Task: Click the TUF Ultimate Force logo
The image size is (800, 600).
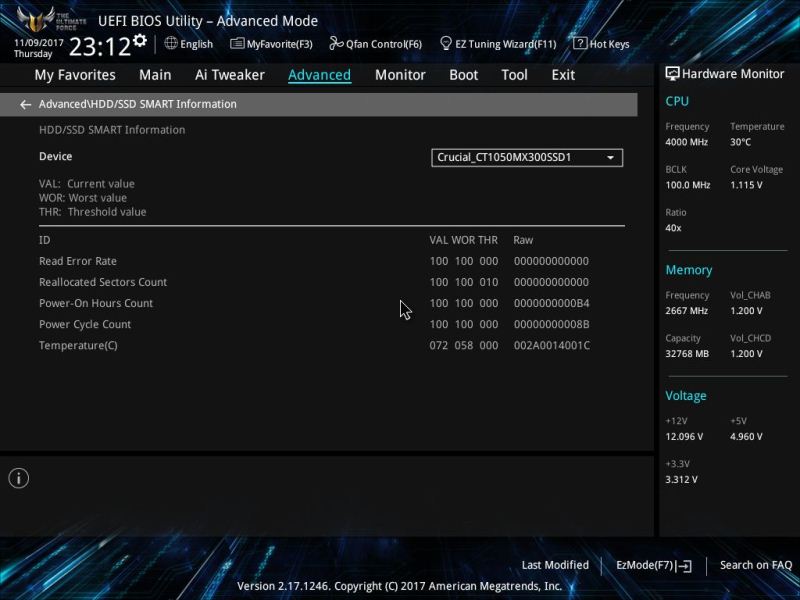Action: tap(51, 19)
